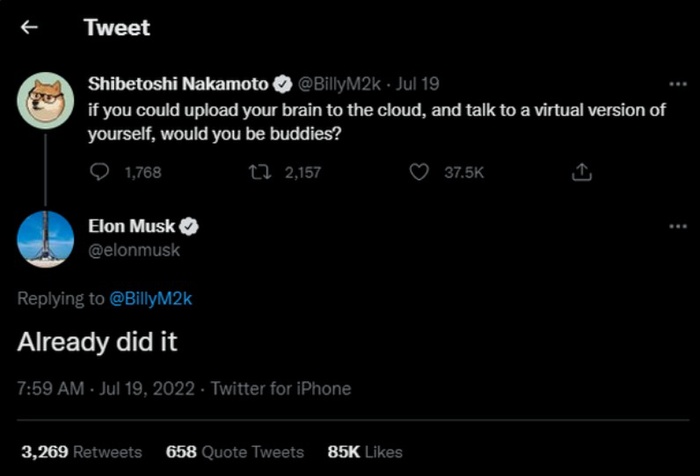Open the three-dot menu on Shibetoshi's tweet
700x476 pixels.
[x=677, y=84]
